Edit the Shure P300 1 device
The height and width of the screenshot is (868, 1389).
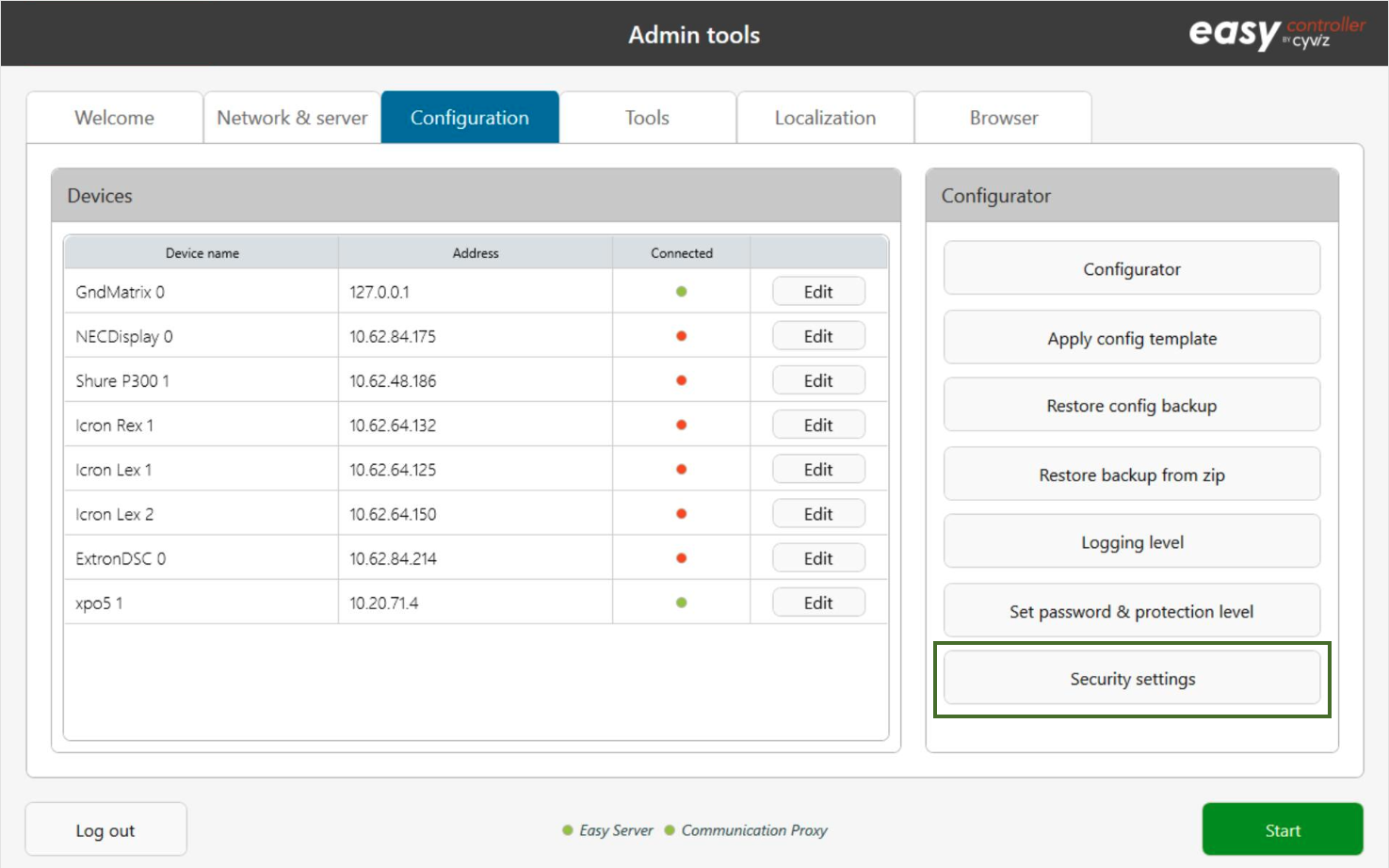(817, 380)
